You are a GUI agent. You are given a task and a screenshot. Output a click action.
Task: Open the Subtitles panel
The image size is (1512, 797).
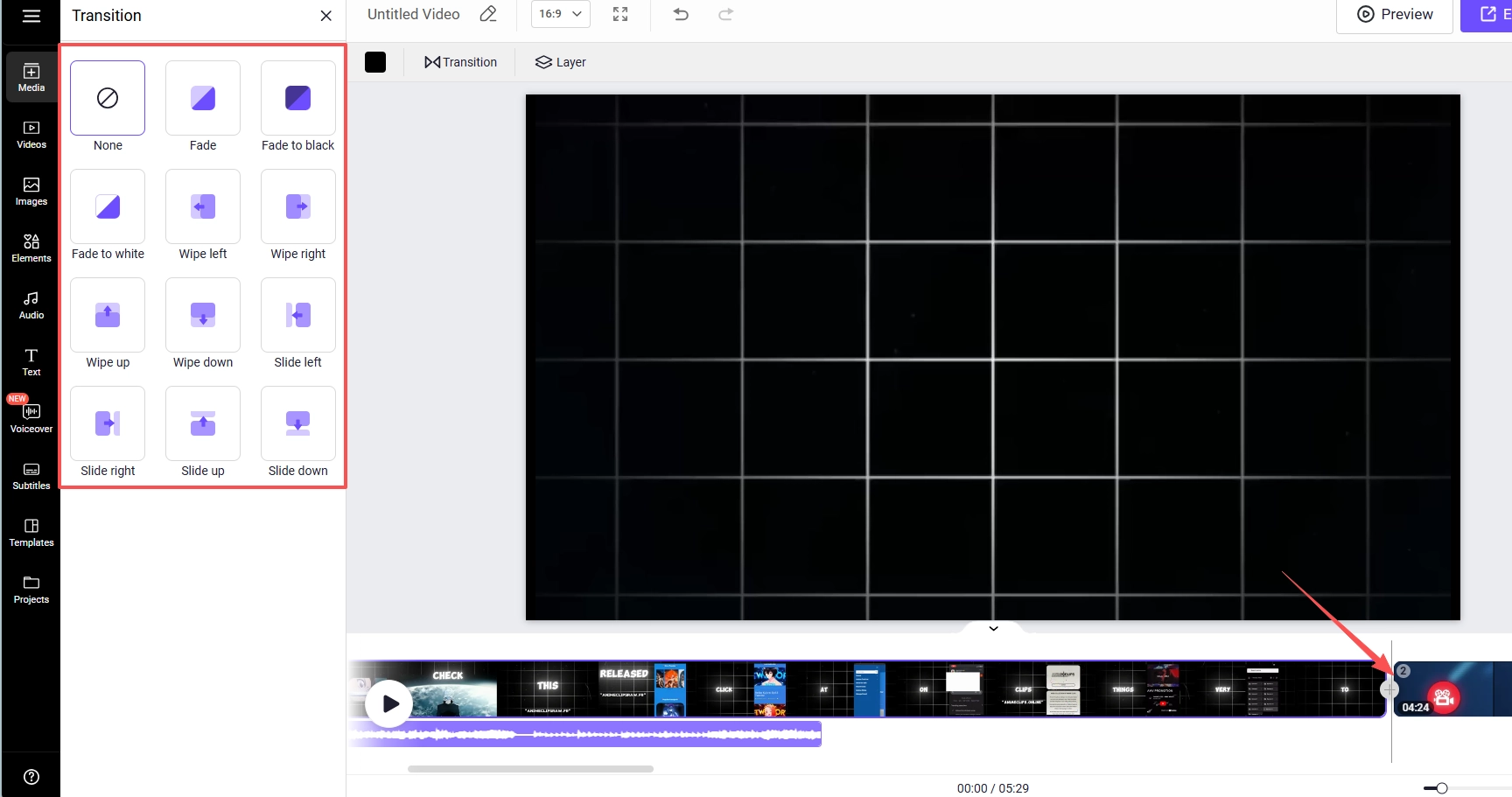point(31,475)
